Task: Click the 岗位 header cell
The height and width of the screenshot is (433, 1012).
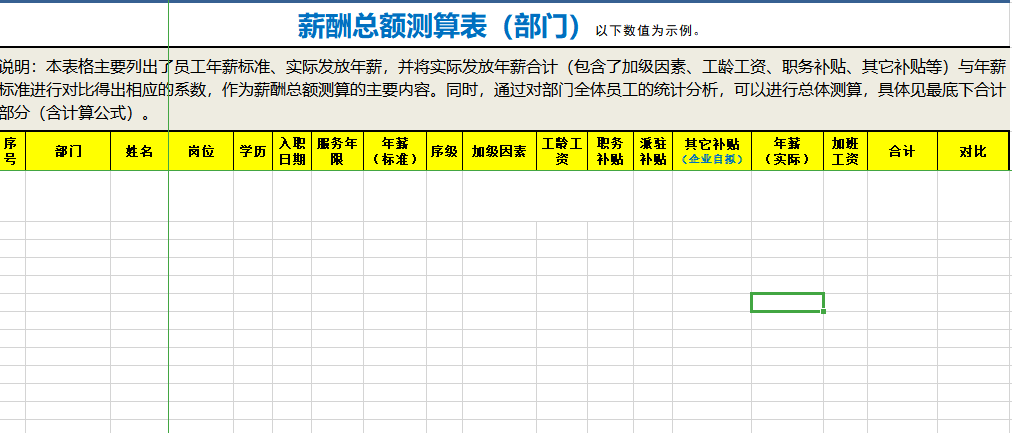Action: coord(201,151)
